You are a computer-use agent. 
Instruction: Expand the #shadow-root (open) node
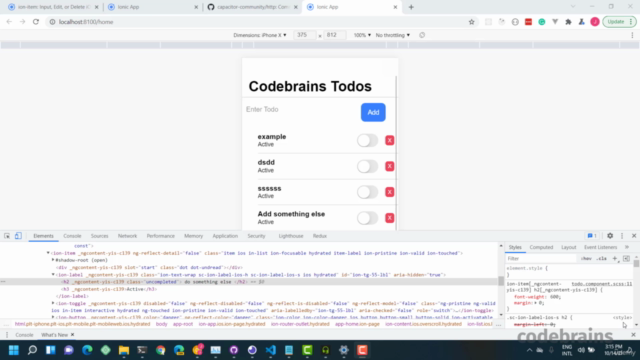click(53, 260)
